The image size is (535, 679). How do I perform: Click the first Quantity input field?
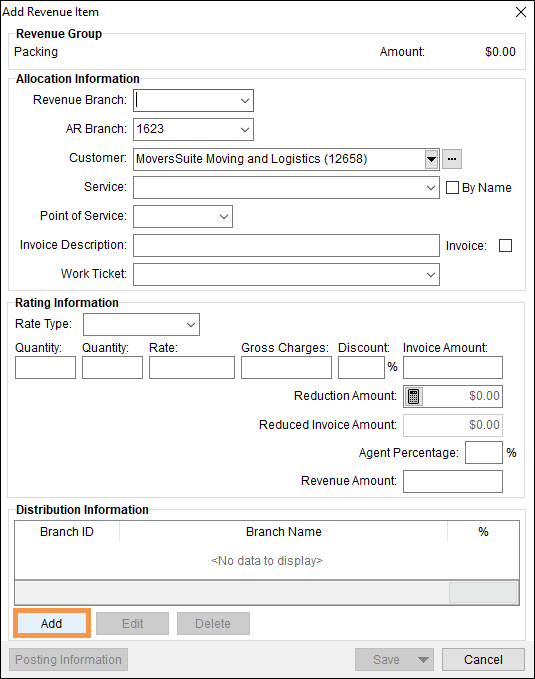tap(45, 368)
